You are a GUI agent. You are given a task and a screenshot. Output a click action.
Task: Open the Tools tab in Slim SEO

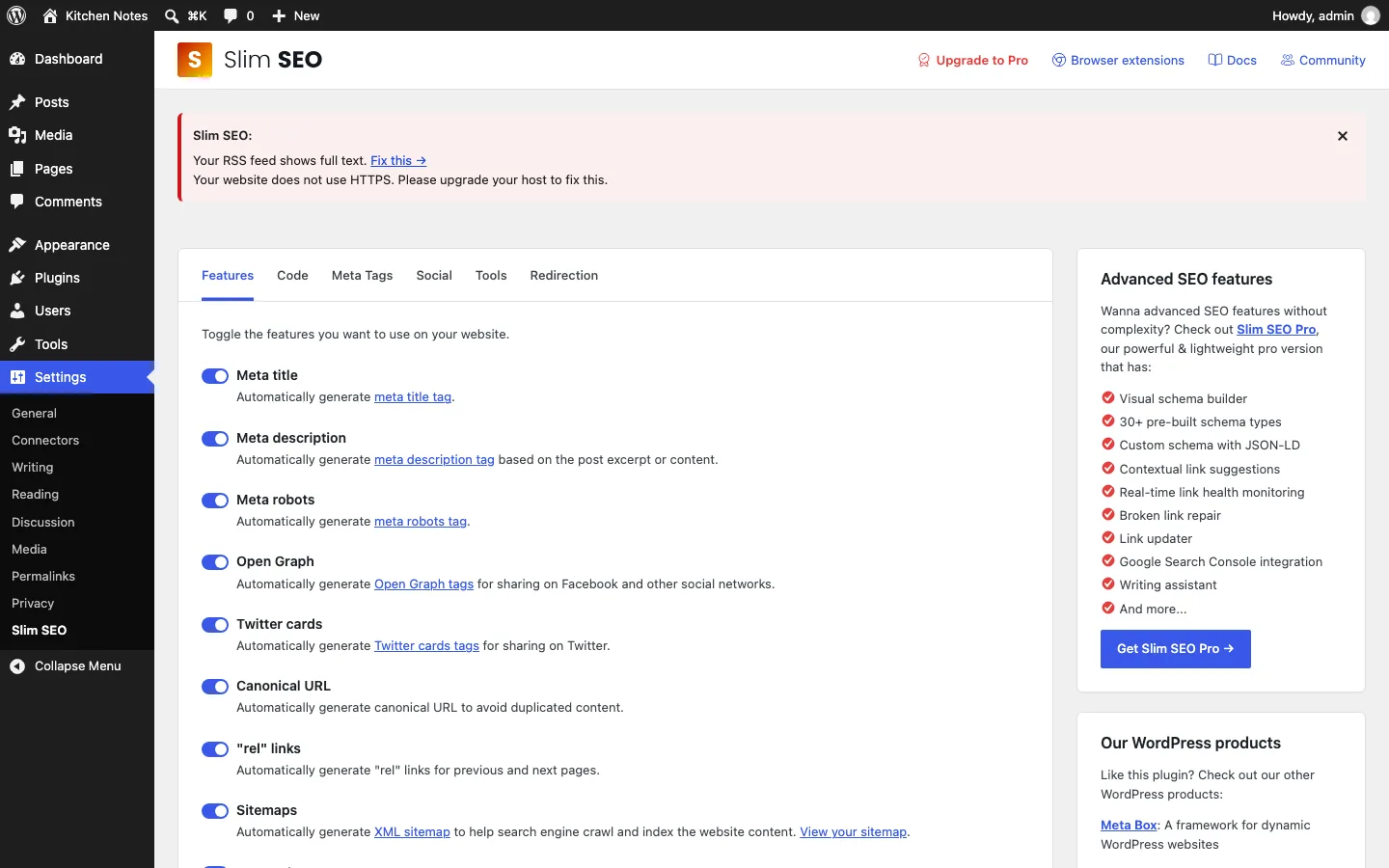(x=491, y=276)
